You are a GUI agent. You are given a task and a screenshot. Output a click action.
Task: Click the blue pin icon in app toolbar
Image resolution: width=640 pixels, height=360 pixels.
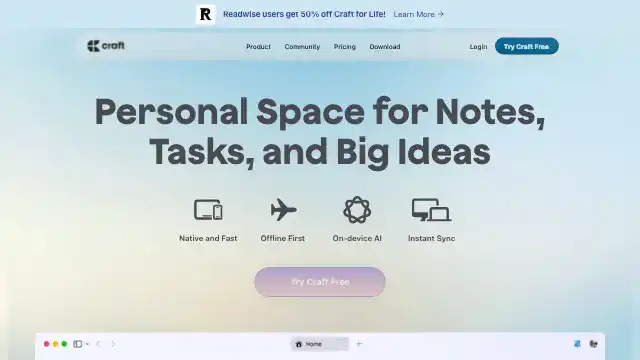tap(577, 344)
